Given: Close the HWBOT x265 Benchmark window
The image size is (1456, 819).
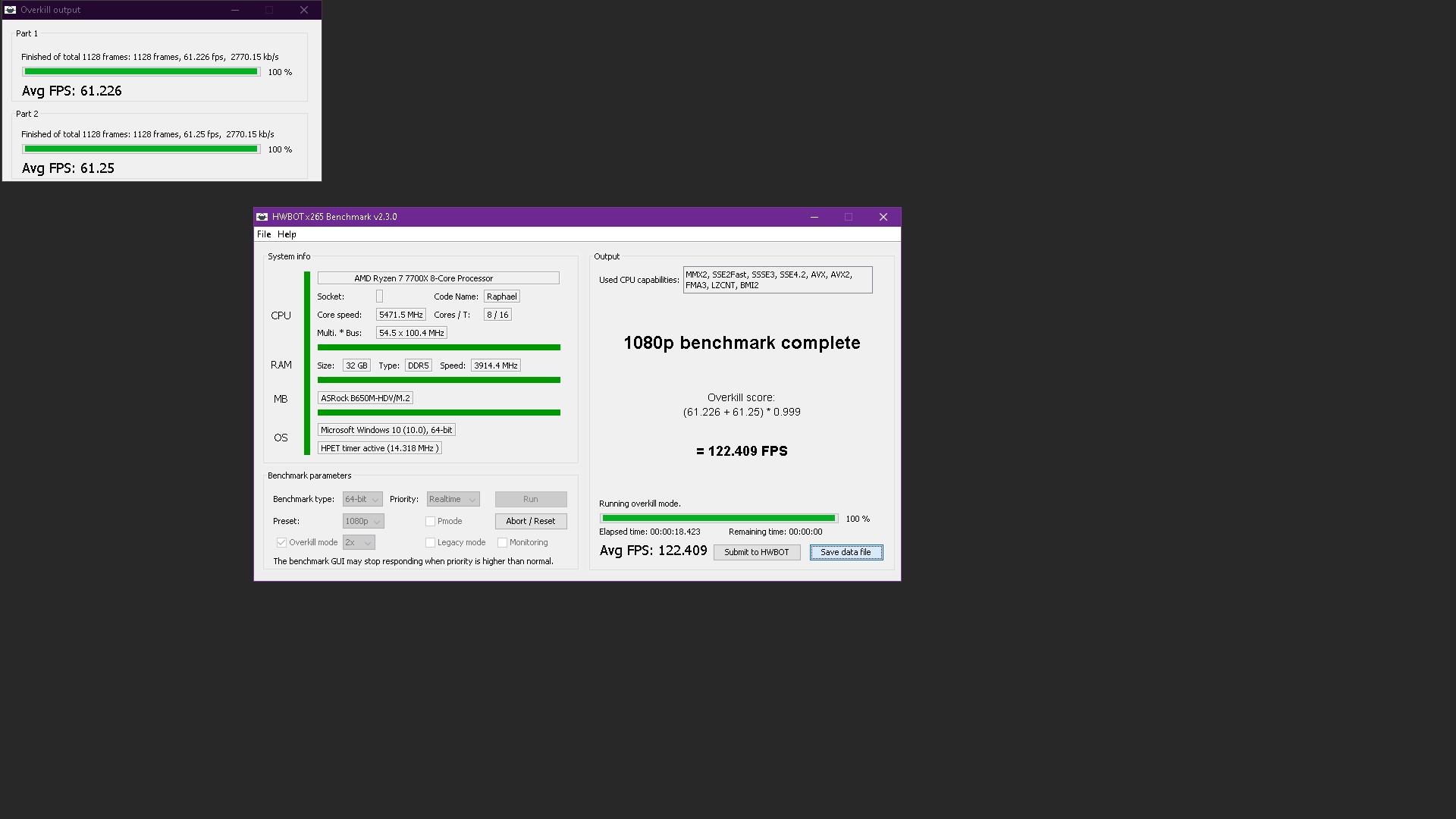Looking at the screenshot, I should pyautogui.click(x=883, y=217).
